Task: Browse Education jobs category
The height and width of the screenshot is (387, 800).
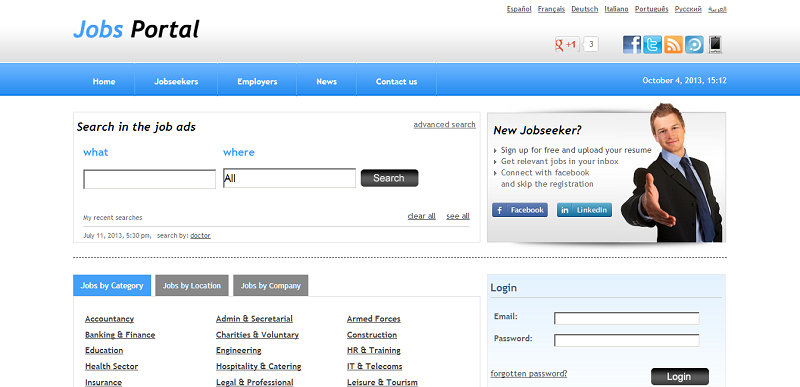Action: pos(104,351)
